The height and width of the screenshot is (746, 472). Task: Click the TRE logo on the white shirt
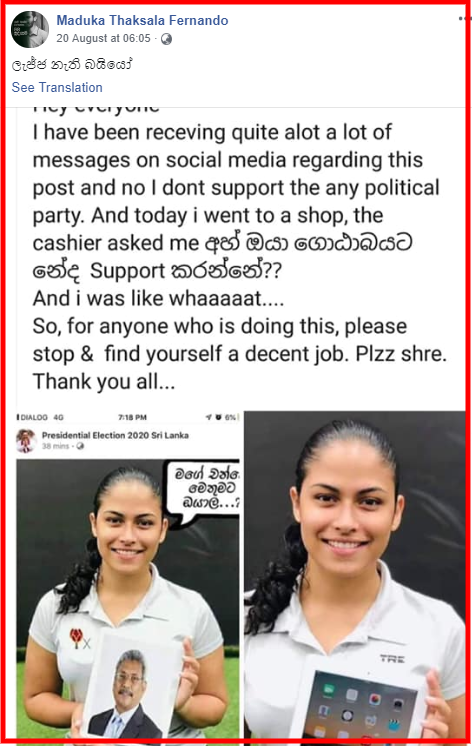coord(393,658)
